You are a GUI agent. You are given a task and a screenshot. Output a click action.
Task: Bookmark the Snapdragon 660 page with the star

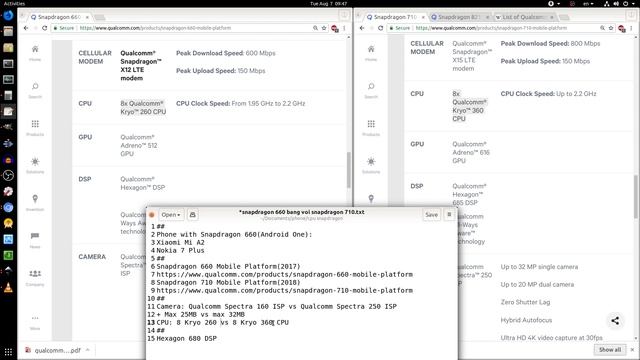tap(324, 28)
